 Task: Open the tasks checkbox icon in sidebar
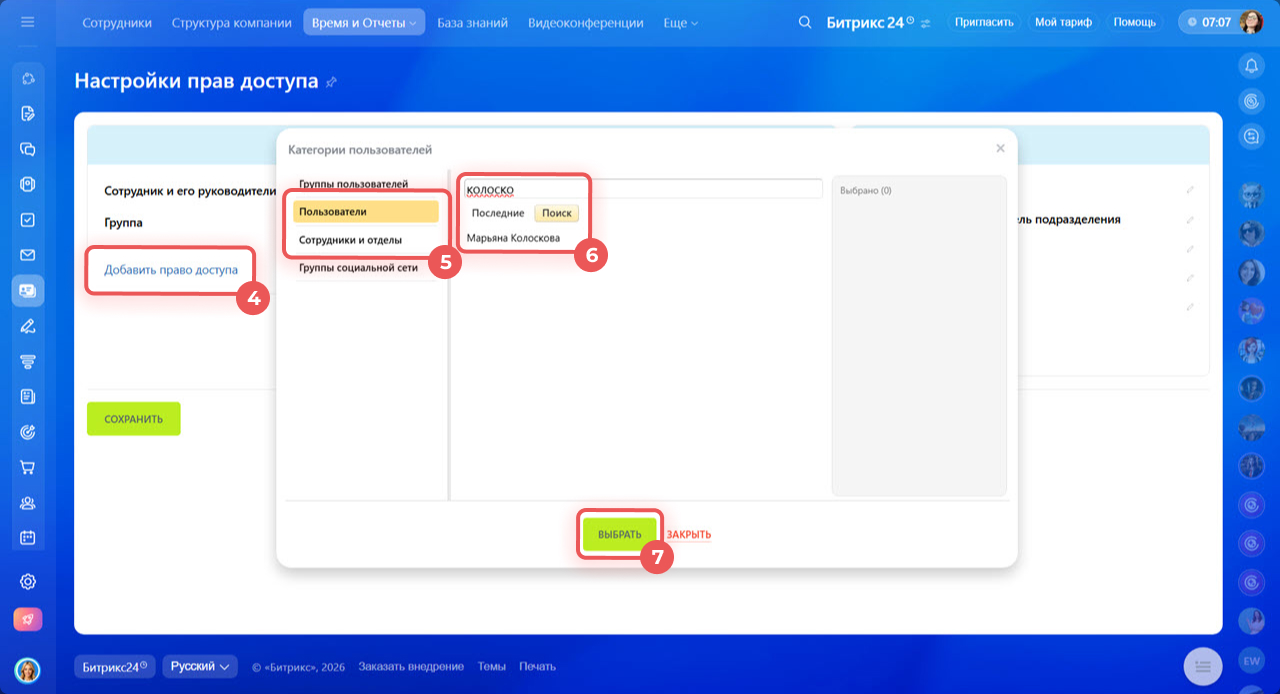pyautogui.click(x=28, y=220)
